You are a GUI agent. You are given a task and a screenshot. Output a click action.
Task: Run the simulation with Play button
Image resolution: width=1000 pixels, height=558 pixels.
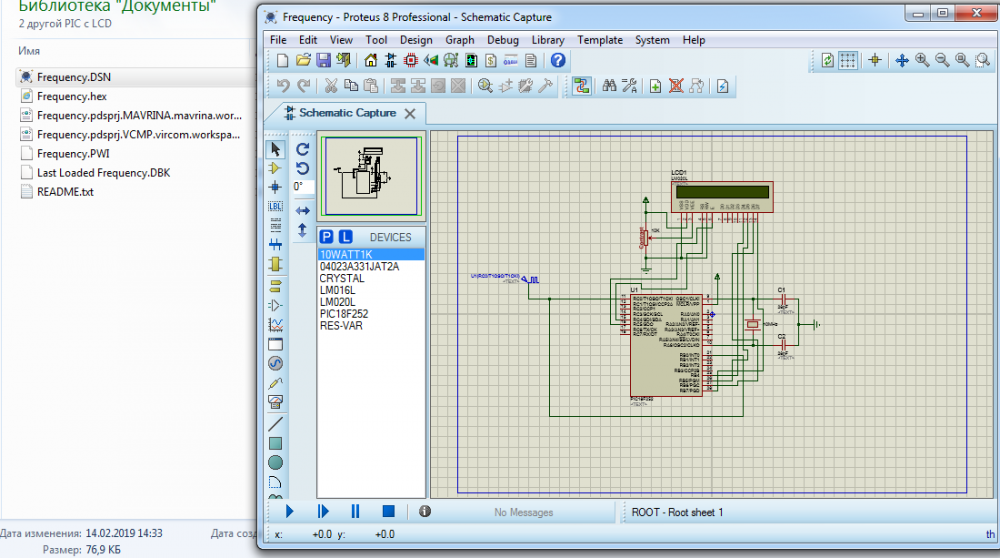coord(290,511)
